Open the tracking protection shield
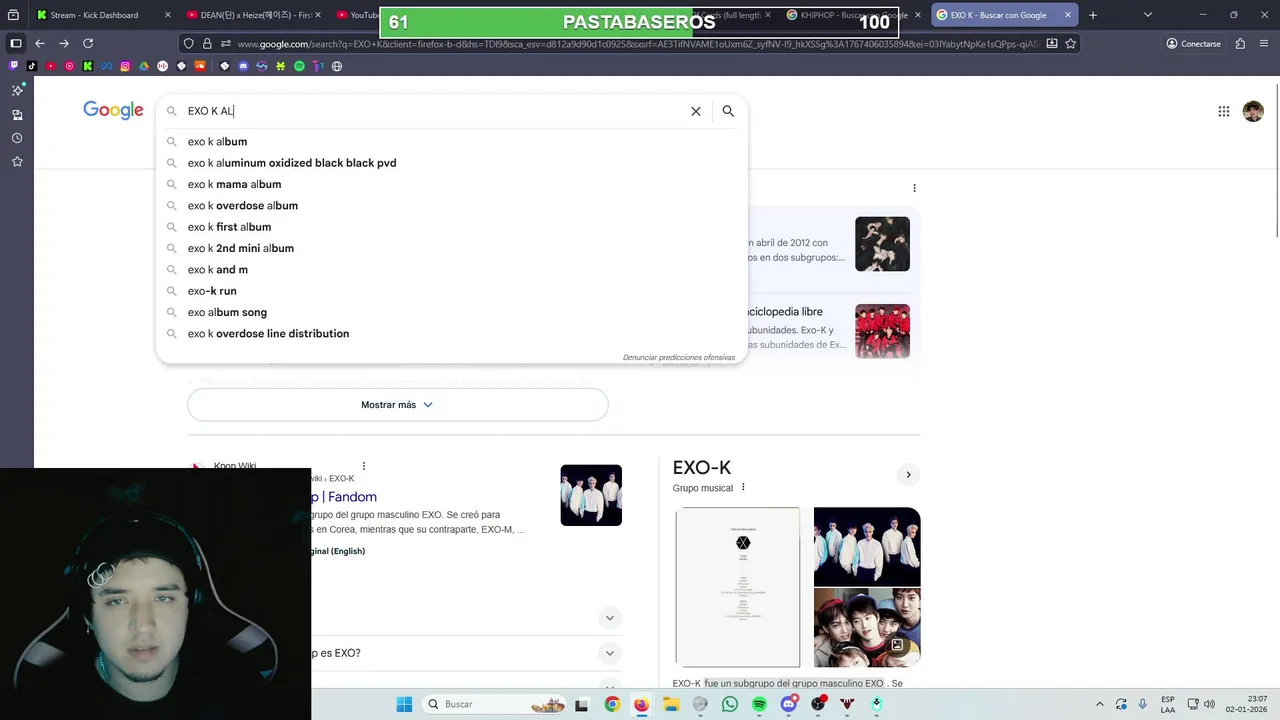The image size is (1280, 720). click(188, 44)
